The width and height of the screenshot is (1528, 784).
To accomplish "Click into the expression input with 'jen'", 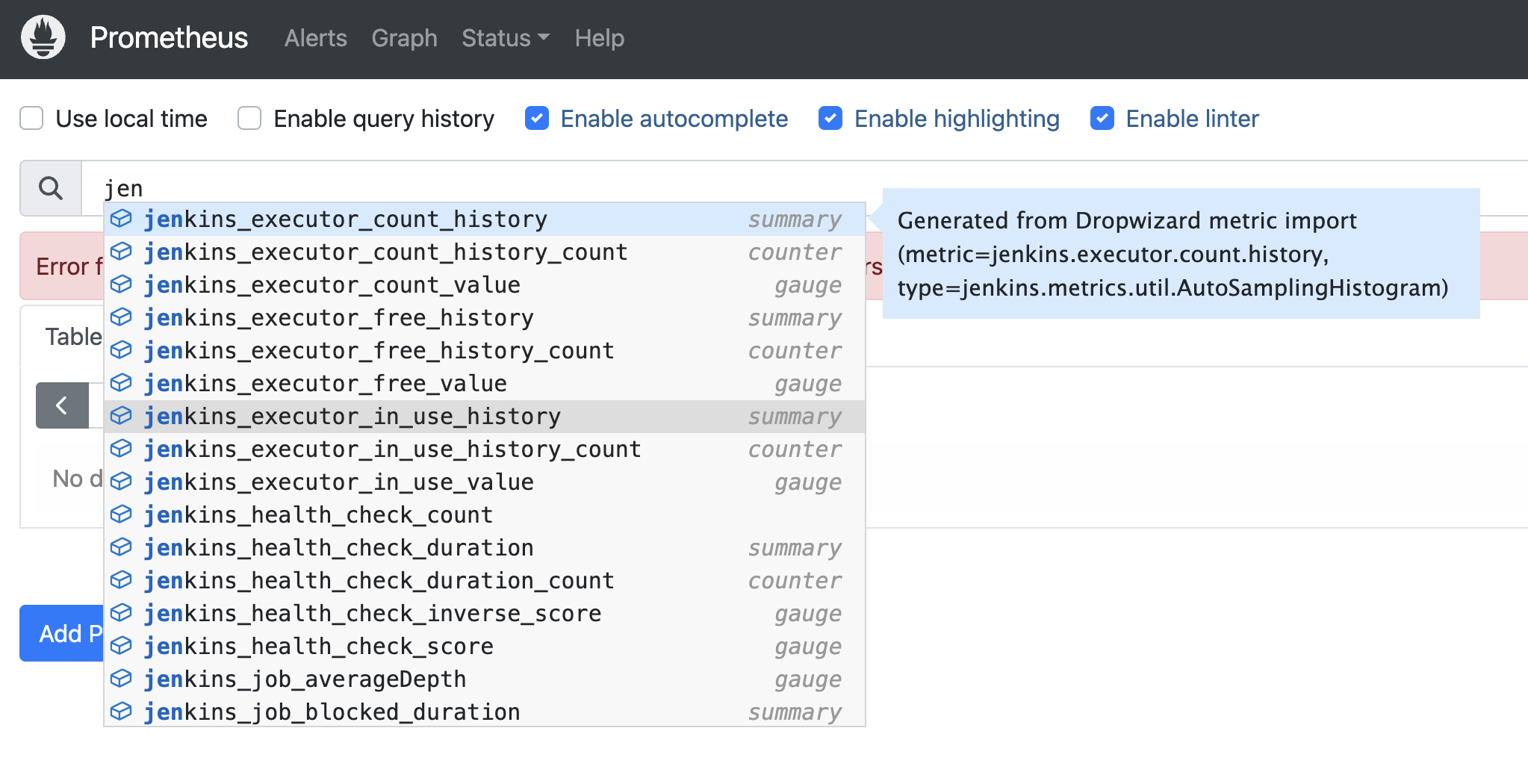I will click(x=804, y=188).
